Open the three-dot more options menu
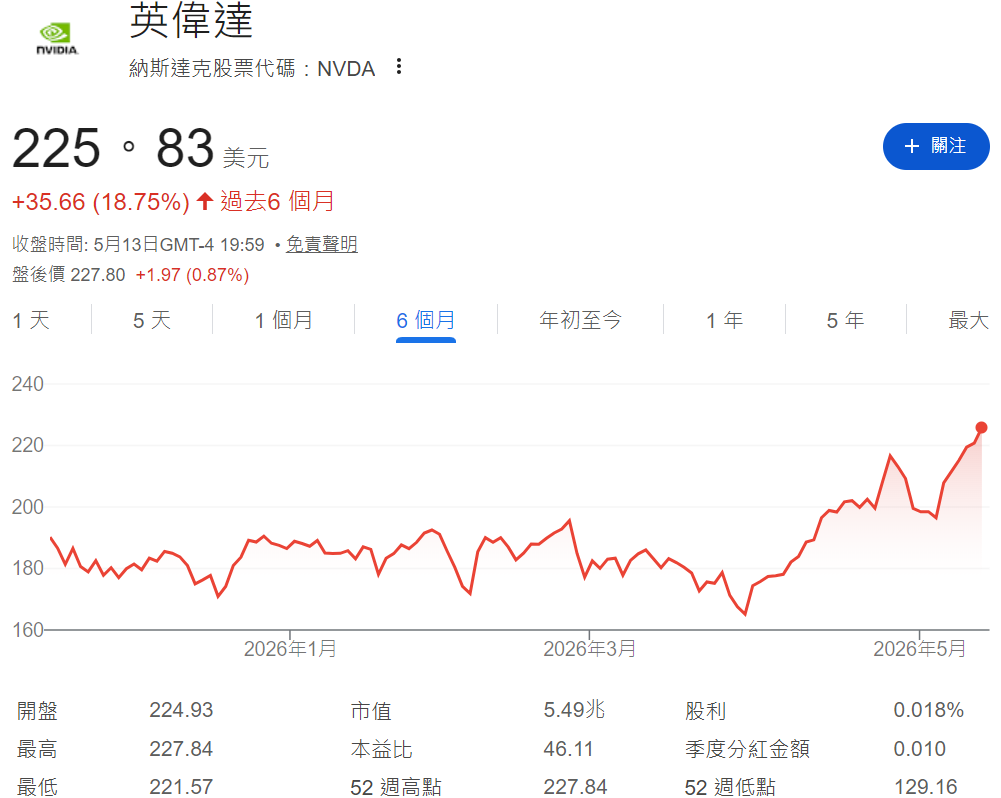The width and height of the screenshot is (1001, 798). point(399,66)
